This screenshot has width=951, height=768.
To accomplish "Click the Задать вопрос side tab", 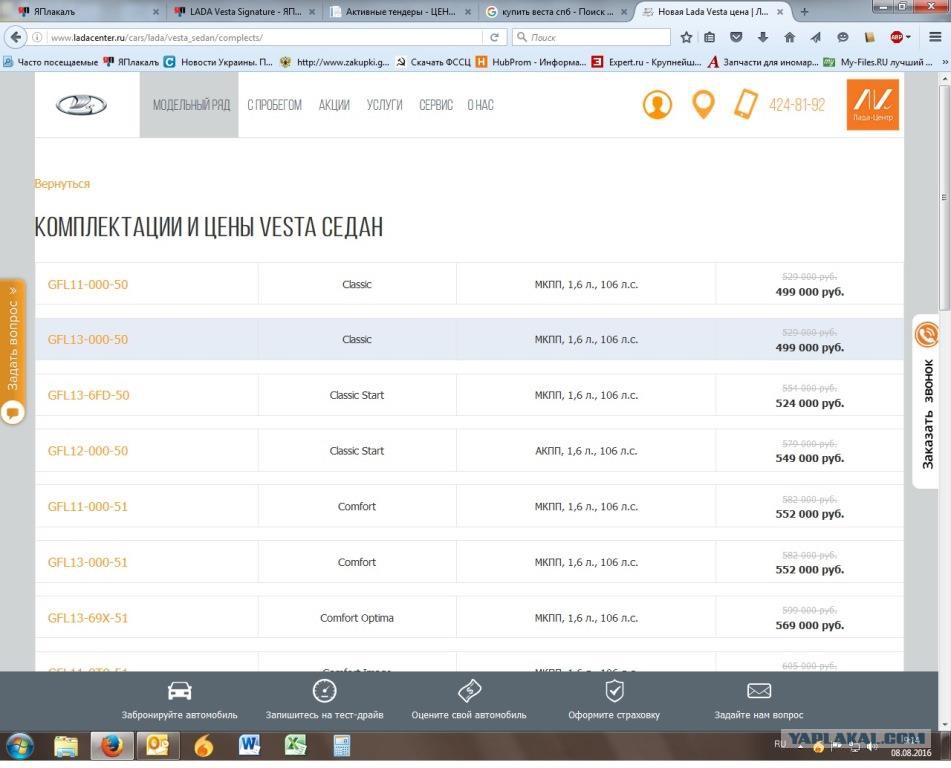I will click(12, 352).
